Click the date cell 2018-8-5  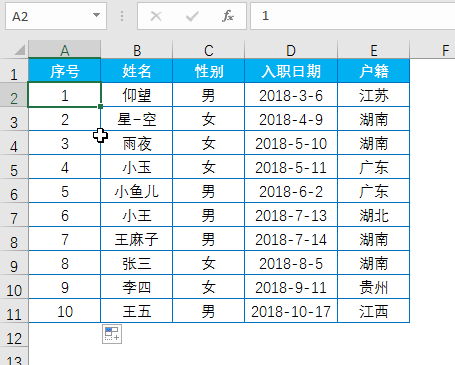[291, 263]
